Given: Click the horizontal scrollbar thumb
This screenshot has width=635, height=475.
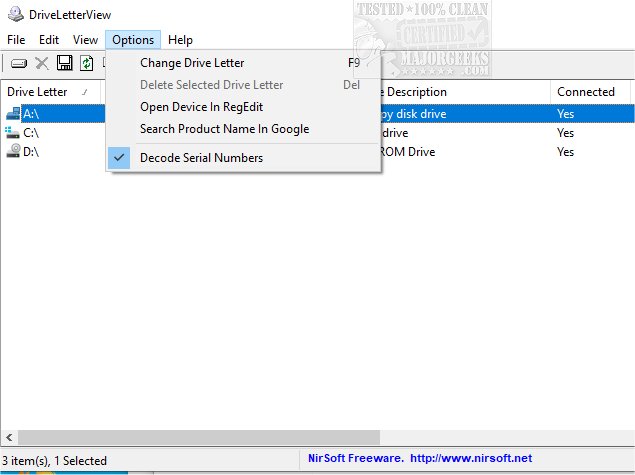Looking at the screenshot, I should 199,437.
